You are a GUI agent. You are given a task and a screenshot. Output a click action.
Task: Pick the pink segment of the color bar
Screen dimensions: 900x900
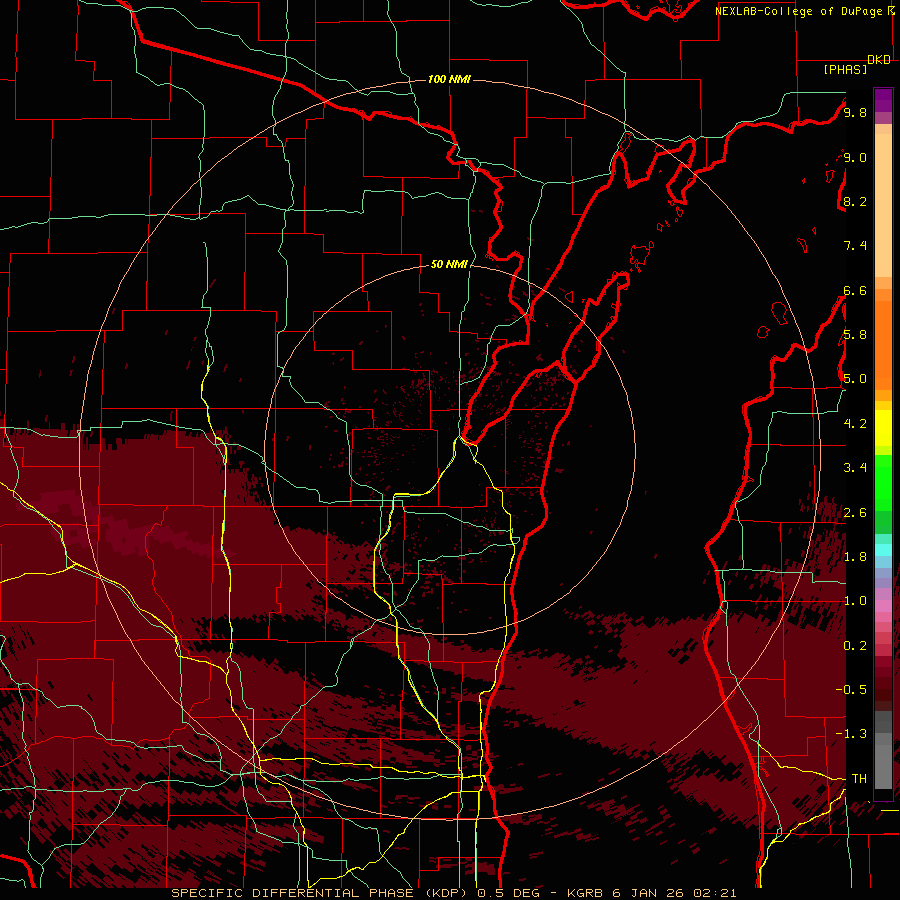pyautogui.click(x=883, y=606)
